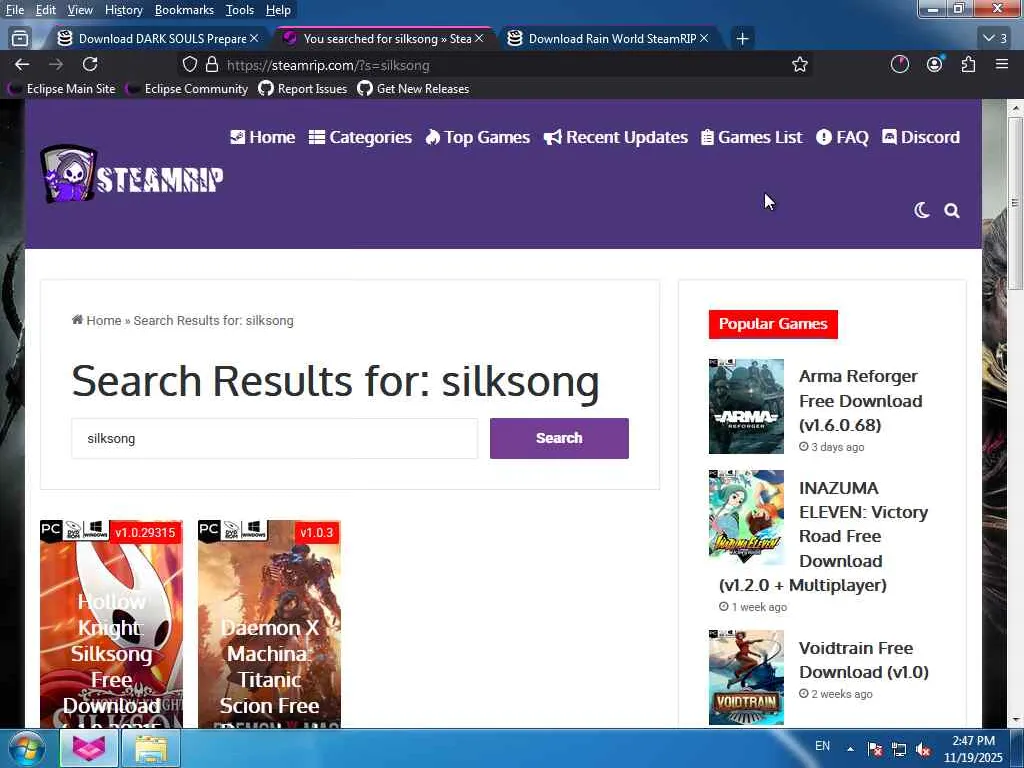1024x768 pixels.
Task: Open the Extensions puzzle icon
Action: click(x=968, y=64)
